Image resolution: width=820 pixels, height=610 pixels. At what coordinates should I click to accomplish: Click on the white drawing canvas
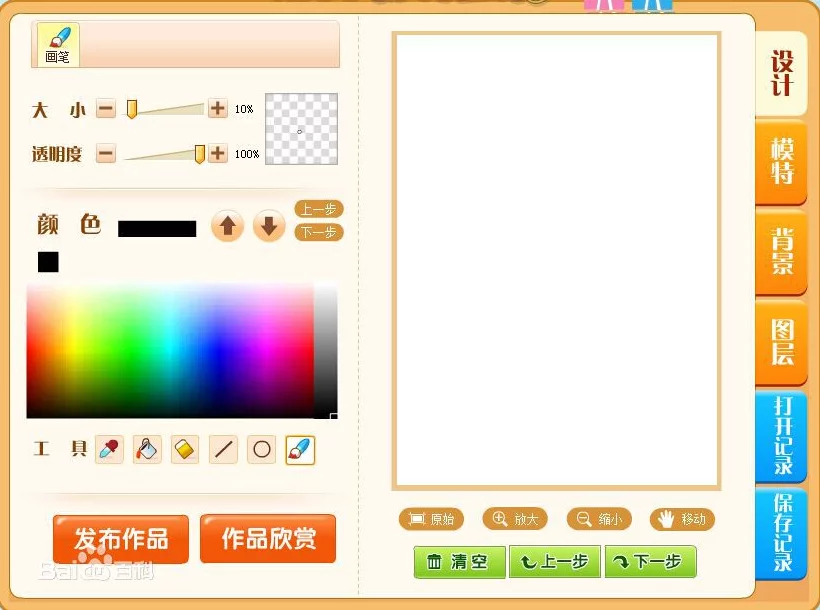(556, 260)
